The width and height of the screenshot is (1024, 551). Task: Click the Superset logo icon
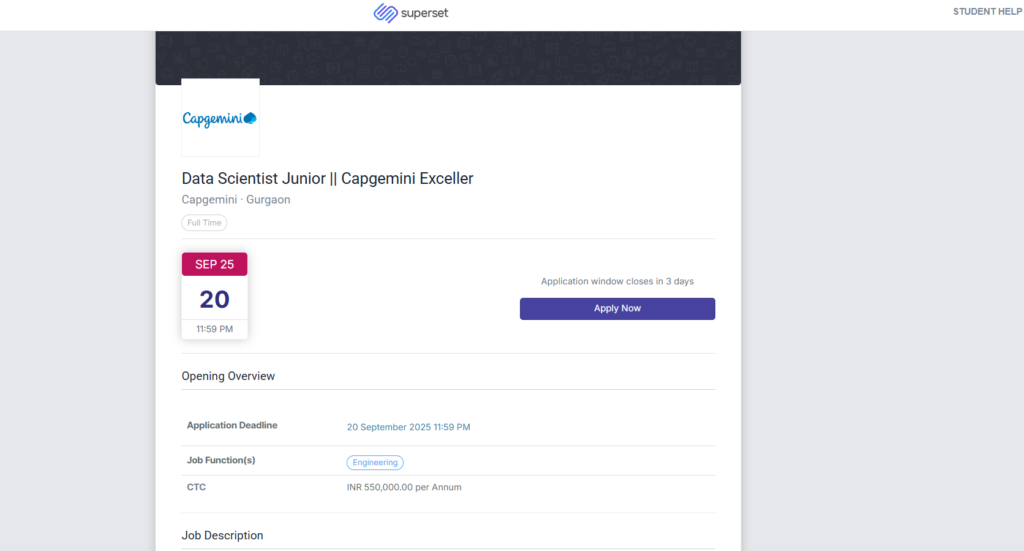385,12
